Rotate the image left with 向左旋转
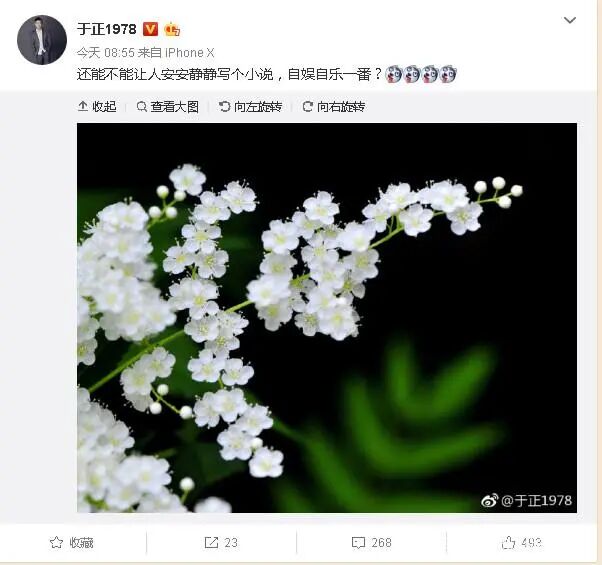 click(x=250, y=107)
